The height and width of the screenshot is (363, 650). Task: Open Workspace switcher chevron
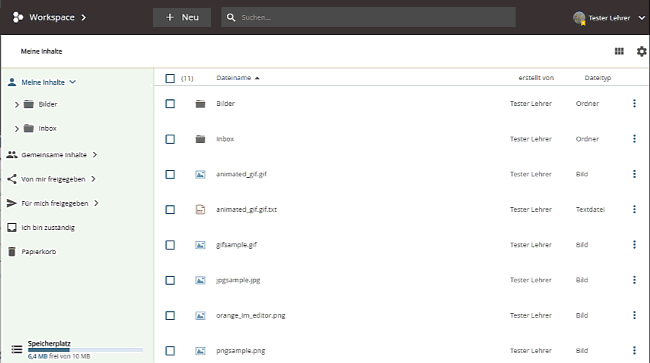pyautogui.click(x=84, y=17)
